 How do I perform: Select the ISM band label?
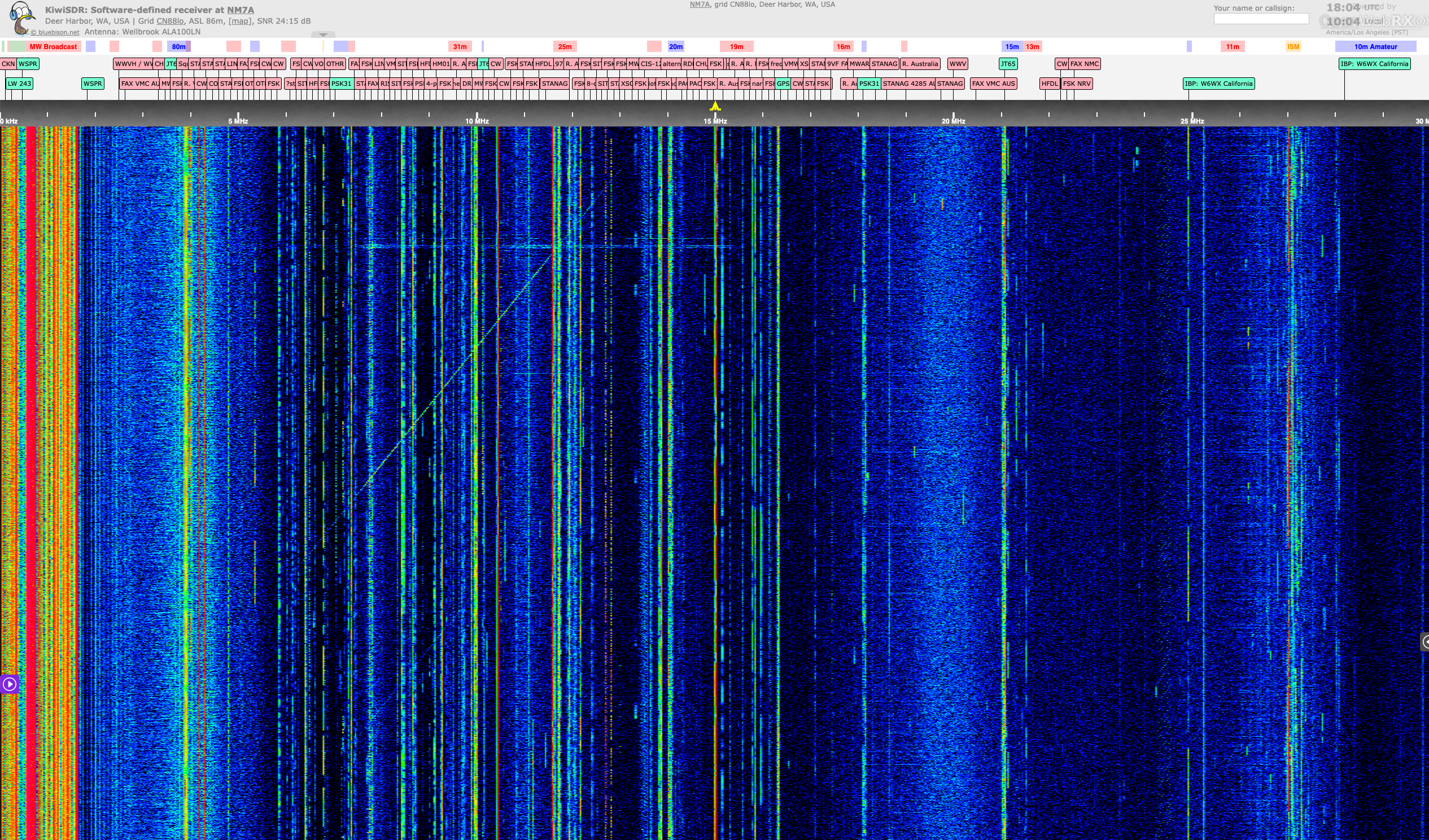(x=1293, y=46)
